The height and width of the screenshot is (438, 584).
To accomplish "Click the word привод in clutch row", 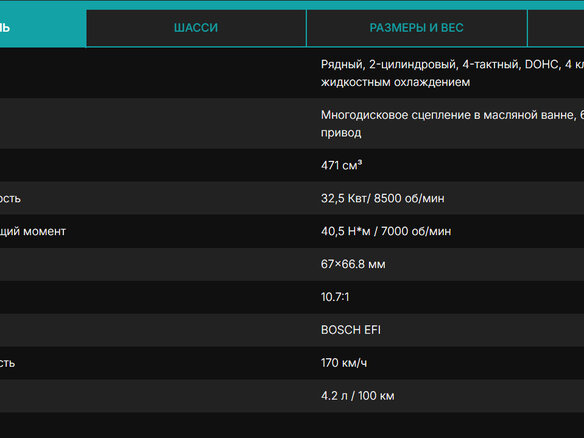I will click(x=341, y=133).
